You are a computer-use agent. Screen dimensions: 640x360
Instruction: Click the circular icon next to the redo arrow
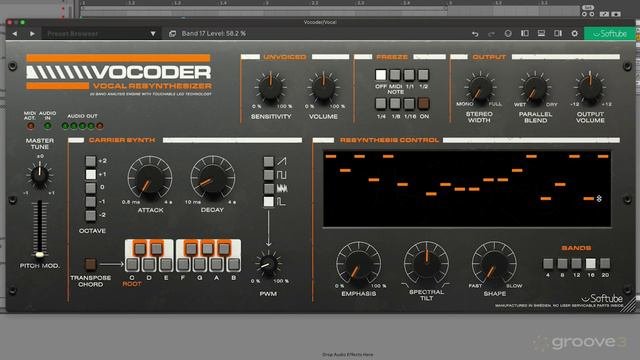(x=508, y=33)
